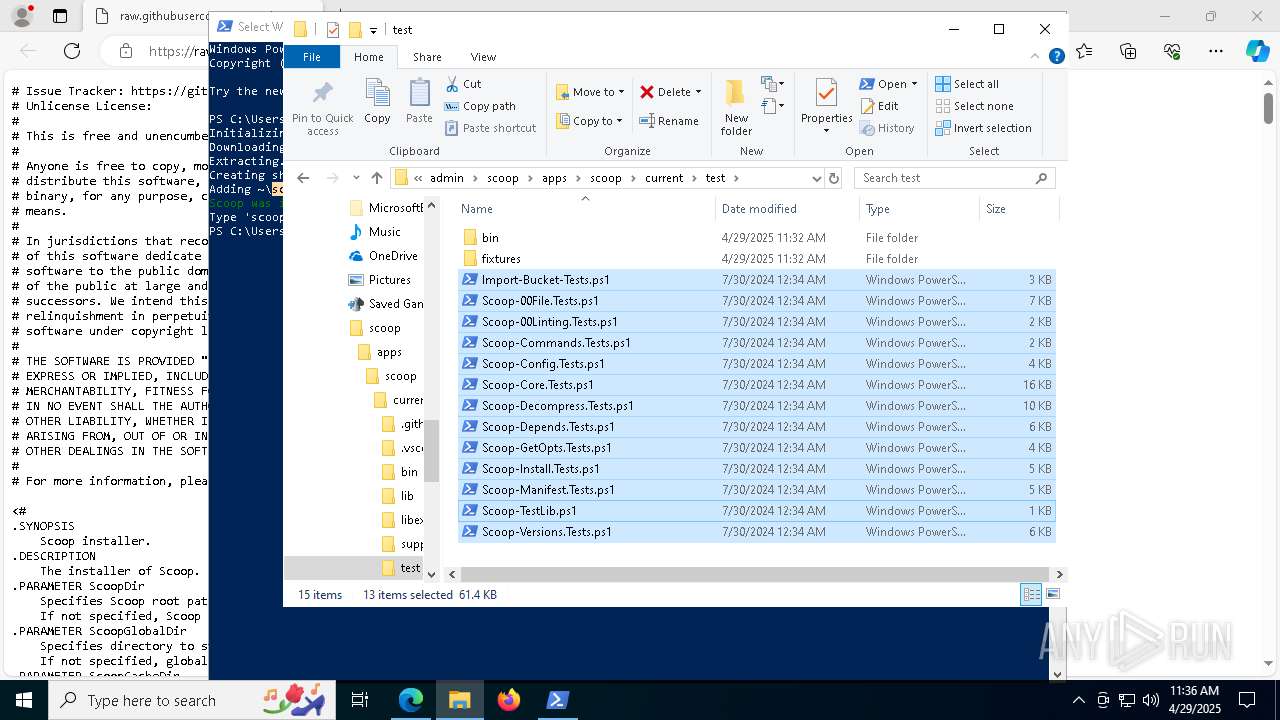Click the navigation pane scroll down arrow
The height and width of the screenshot is (720, 1280).
432,574
